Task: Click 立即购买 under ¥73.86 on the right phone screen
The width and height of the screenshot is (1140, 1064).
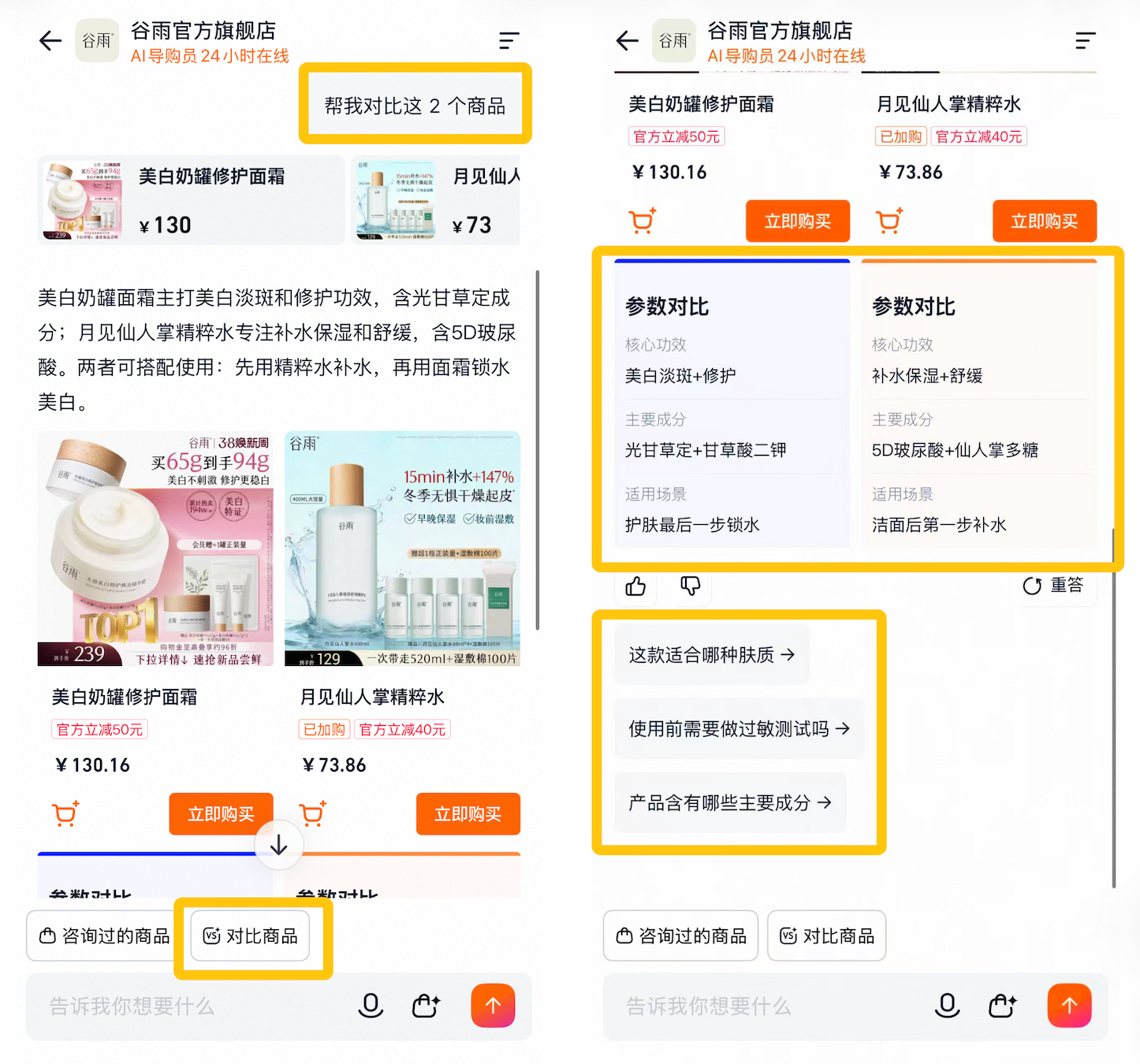Action: pyautogui.click(x=1045, y=221)
